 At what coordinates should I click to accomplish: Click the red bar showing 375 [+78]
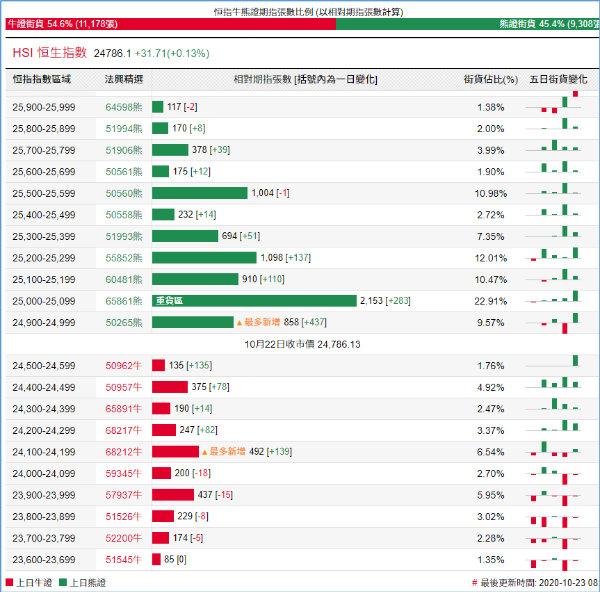click(x=170, y=387)
